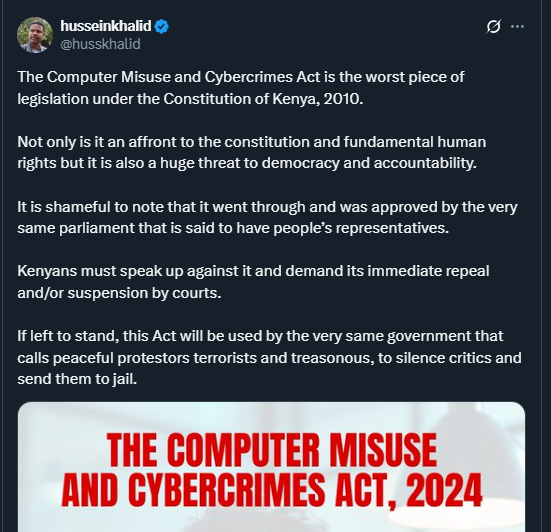Open the three-dot more options menu
Screen dimensions: 551x532
click(x=517, y=26)
